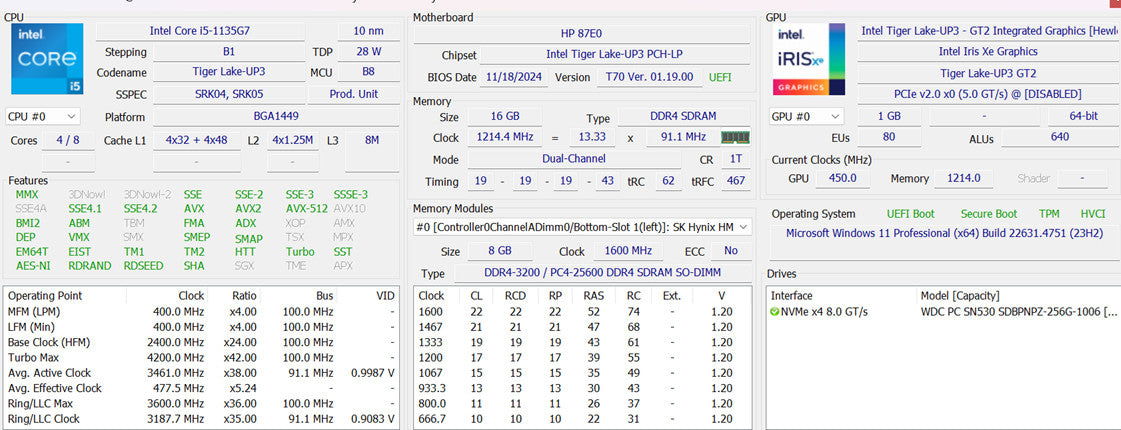Select the 1467 clock timing row
Viewport: 1121px width, 430px height.
click(582, 327)
